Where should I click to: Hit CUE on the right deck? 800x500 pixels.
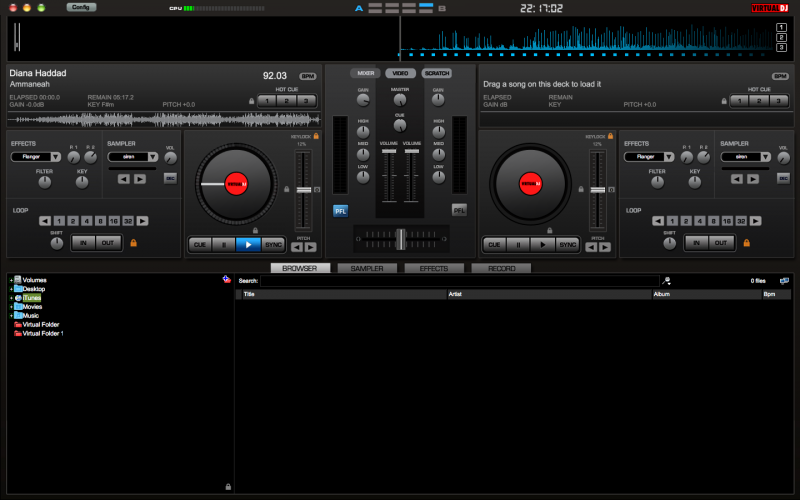pyautogui.click(x=494, y=244)
